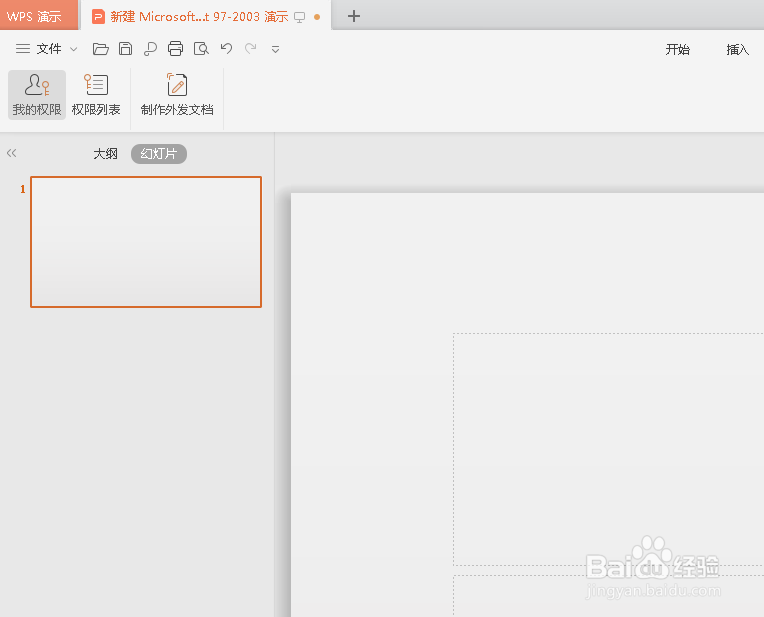764x617 pixels.
Task: Open the 权限列表 button
Action: click(x=96, y=95)
